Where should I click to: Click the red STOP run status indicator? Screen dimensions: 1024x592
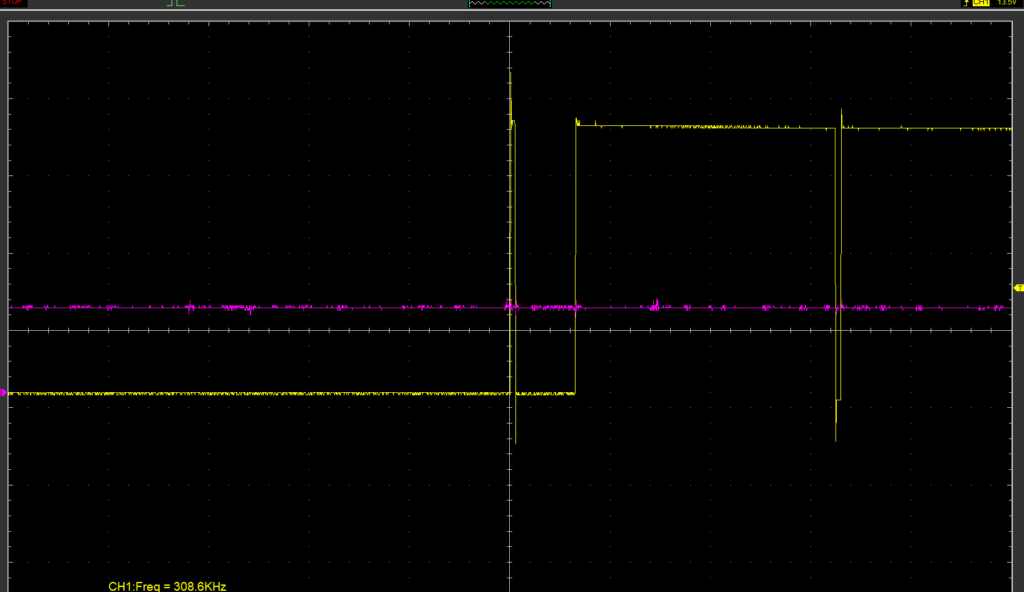tap(14, 3)
